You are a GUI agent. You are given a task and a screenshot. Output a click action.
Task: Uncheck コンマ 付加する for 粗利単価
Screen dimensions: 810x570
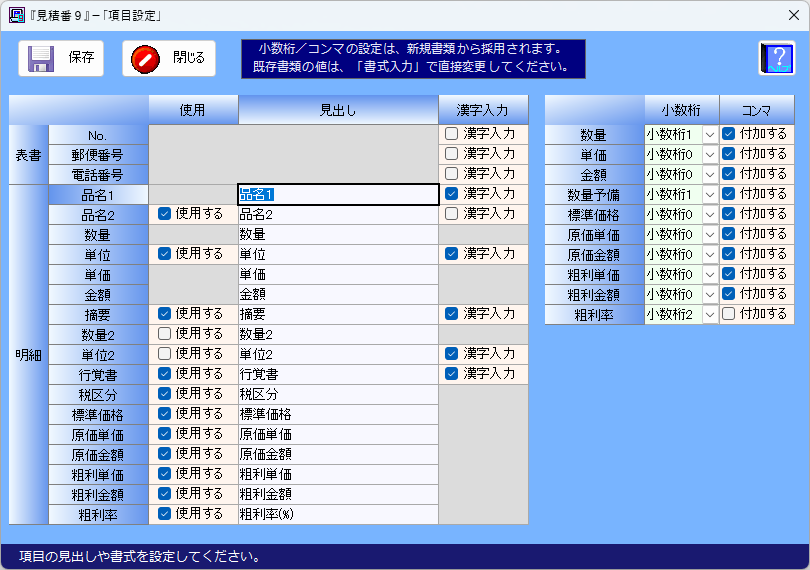[728, 273]
